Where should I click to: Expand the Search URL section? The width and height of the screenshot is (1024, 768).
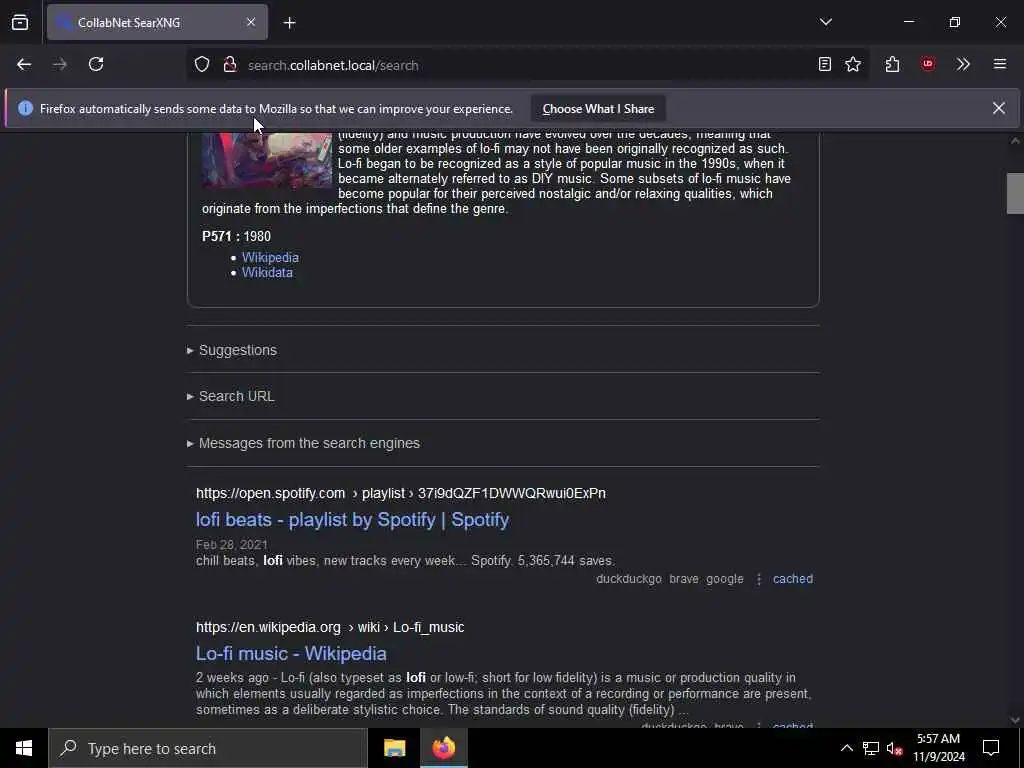(x=231, y=396)
